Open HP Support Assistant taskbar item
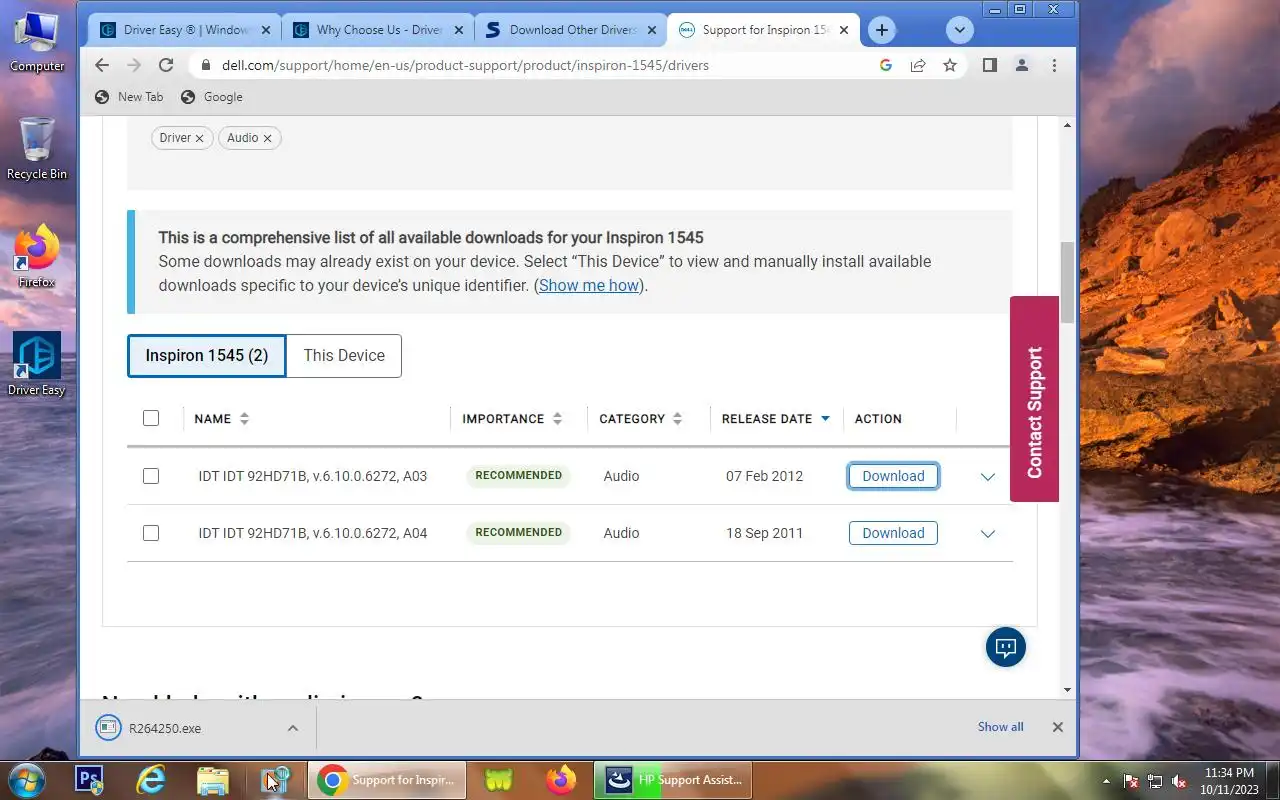 pos(673,780)
